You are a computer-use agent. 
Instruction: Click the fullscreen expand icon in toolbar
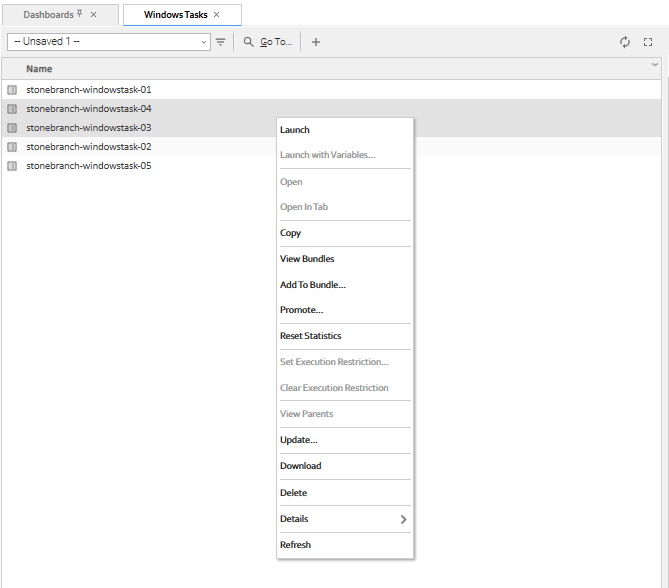pyautogui.click(x=648, y=42)
